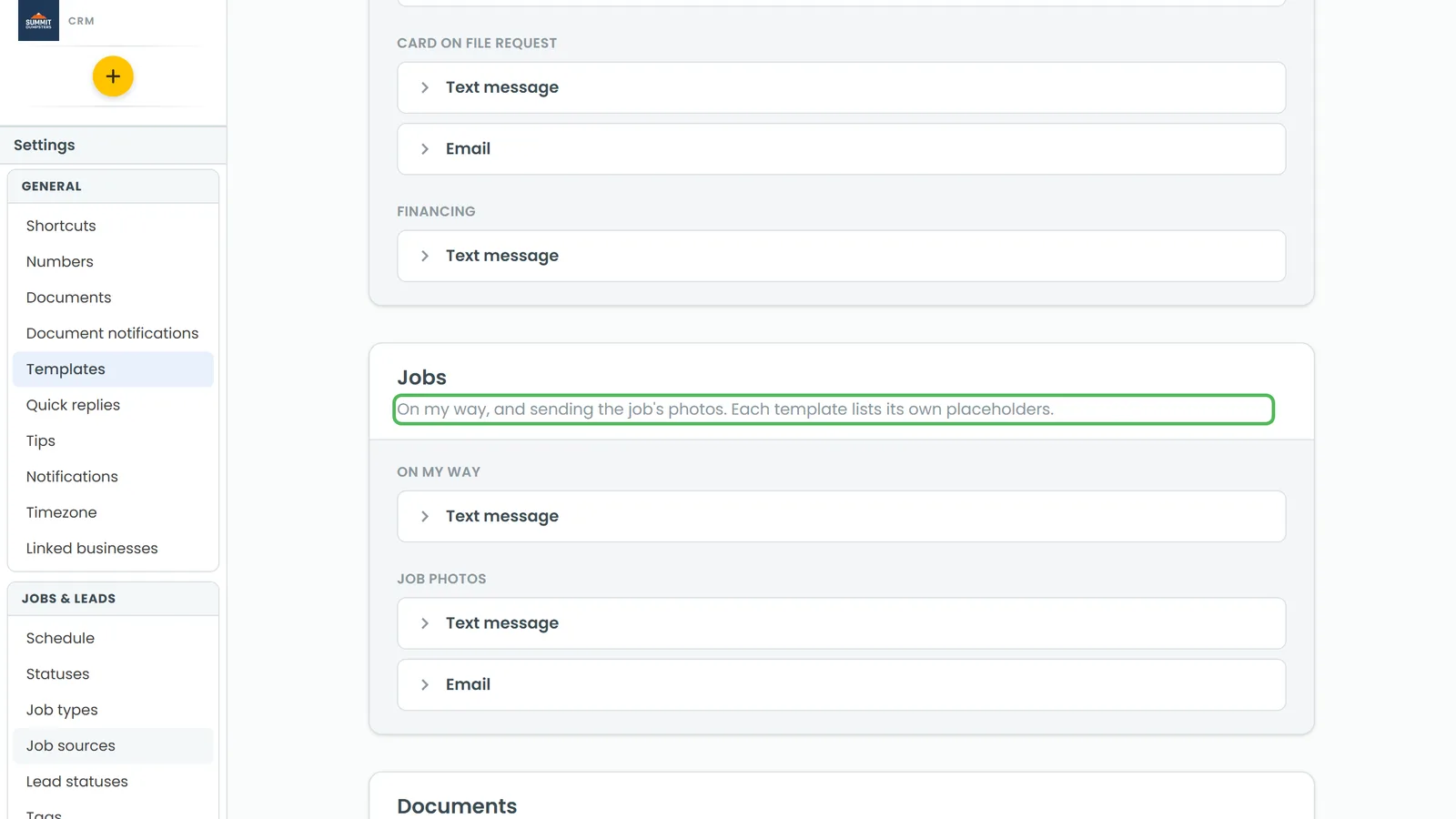Open Lead statuses settings

tap(113, 782)
